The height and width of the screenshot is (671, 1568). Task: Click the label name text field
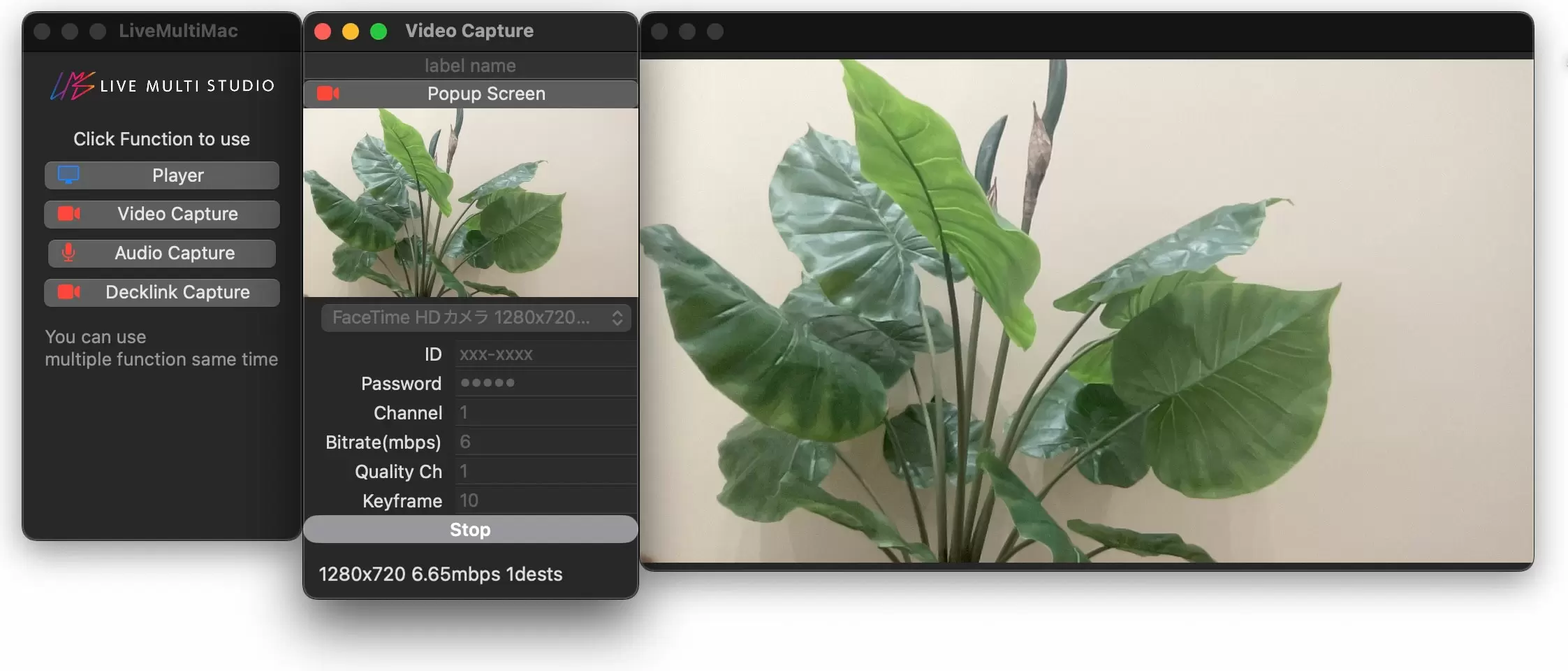[x=470, y=66]
